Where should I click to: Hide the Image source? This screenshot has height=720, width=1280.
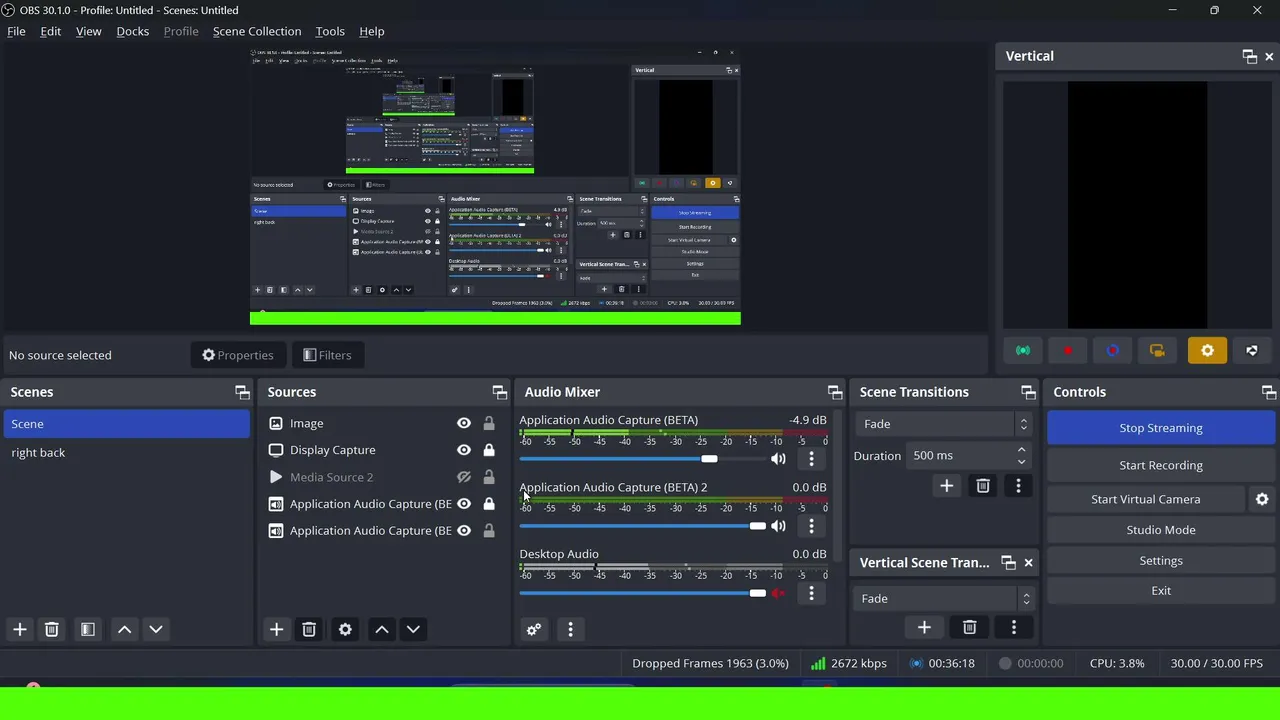[x=464, y=423]
